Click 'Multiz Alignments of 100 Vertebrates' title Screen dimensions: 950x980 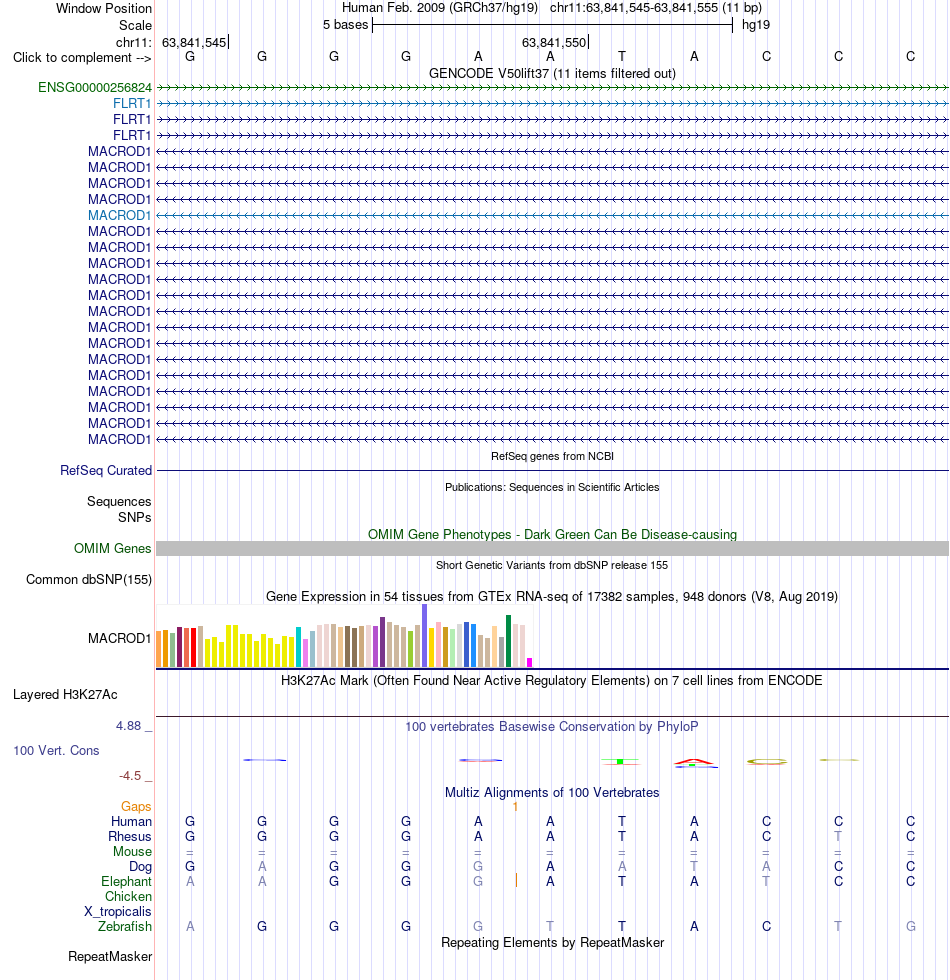pyautogui.click(x=552, y=792)
